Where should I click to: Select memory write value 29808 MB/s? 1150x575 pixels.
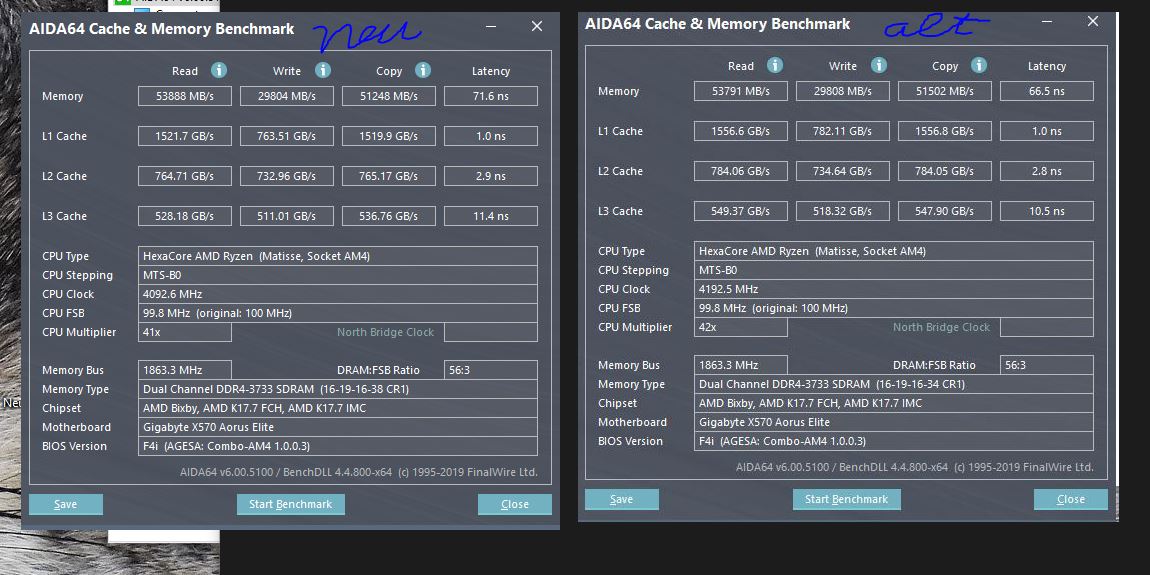(843, 91)
